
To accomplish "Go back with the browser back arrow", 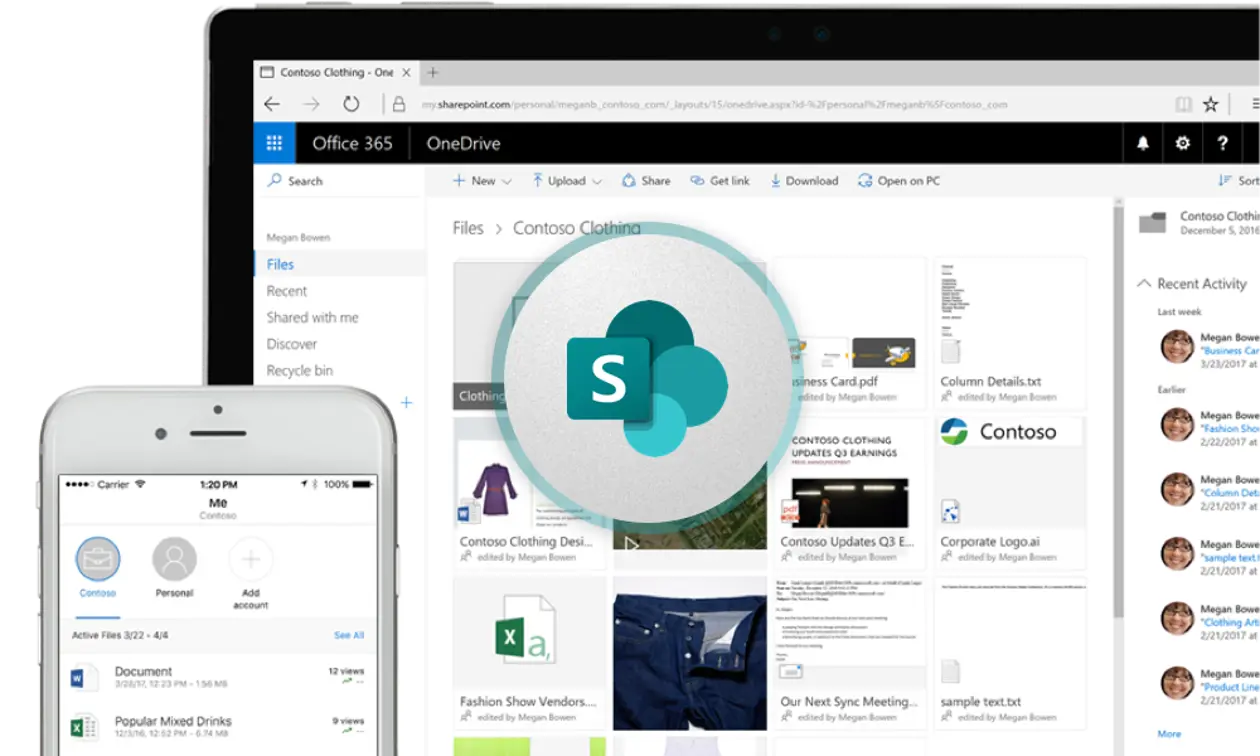I will click(272, 104).
